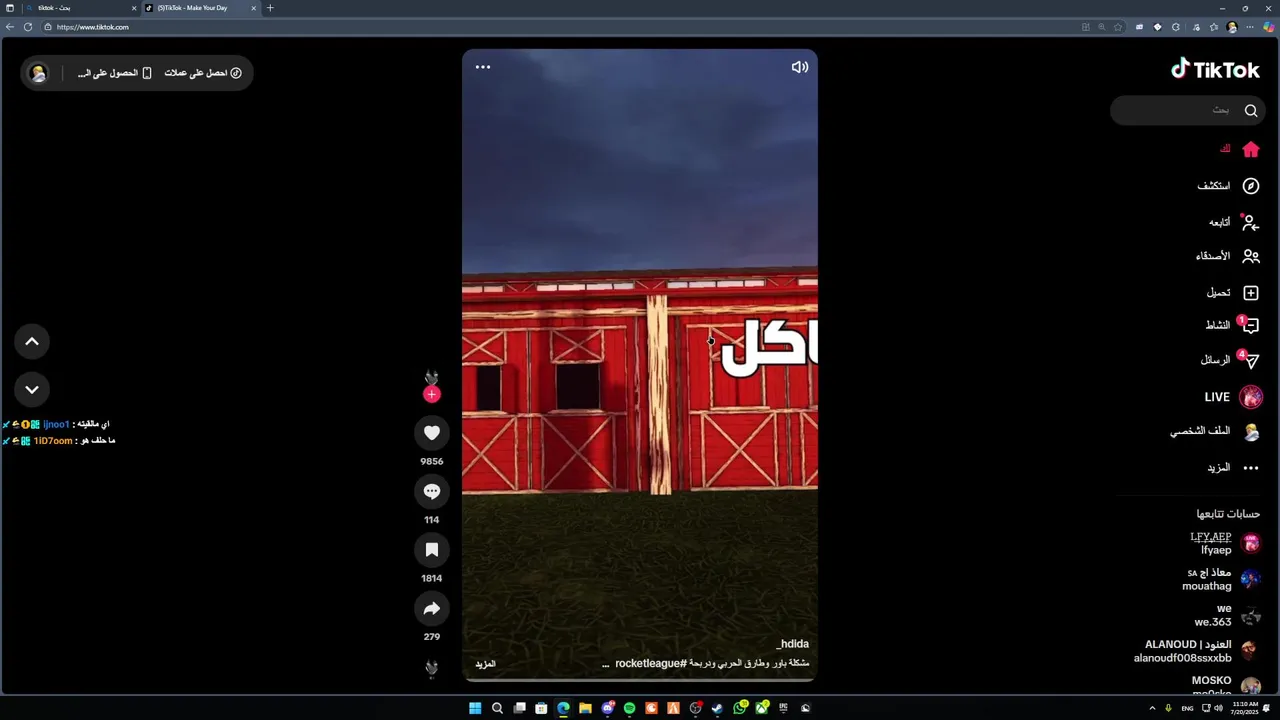Open Discord from the taskbar
Viewport: 1280px width, 720px height.
pyautogui.click(x=608, y=707)
